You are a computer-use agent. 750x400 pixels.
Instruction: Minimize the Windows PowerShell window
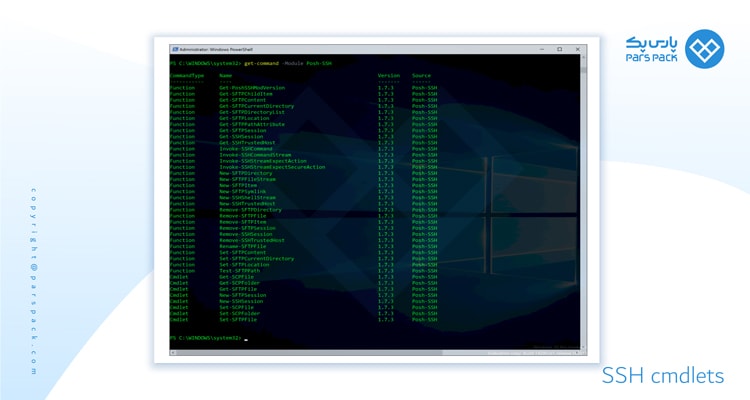click(x=542, y=49)
